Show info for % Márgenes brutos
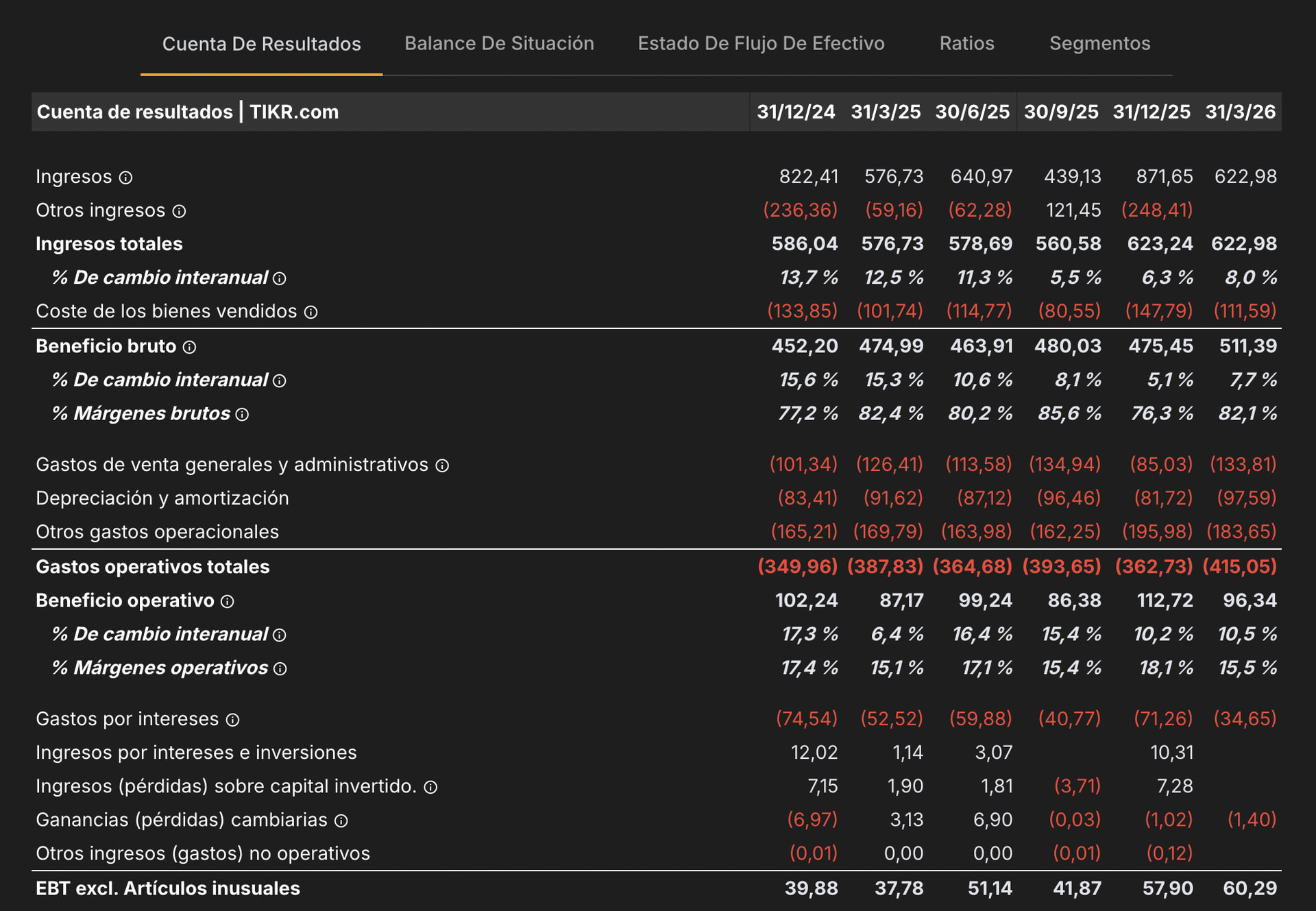 pyautogui.click(x=242, y=414)
